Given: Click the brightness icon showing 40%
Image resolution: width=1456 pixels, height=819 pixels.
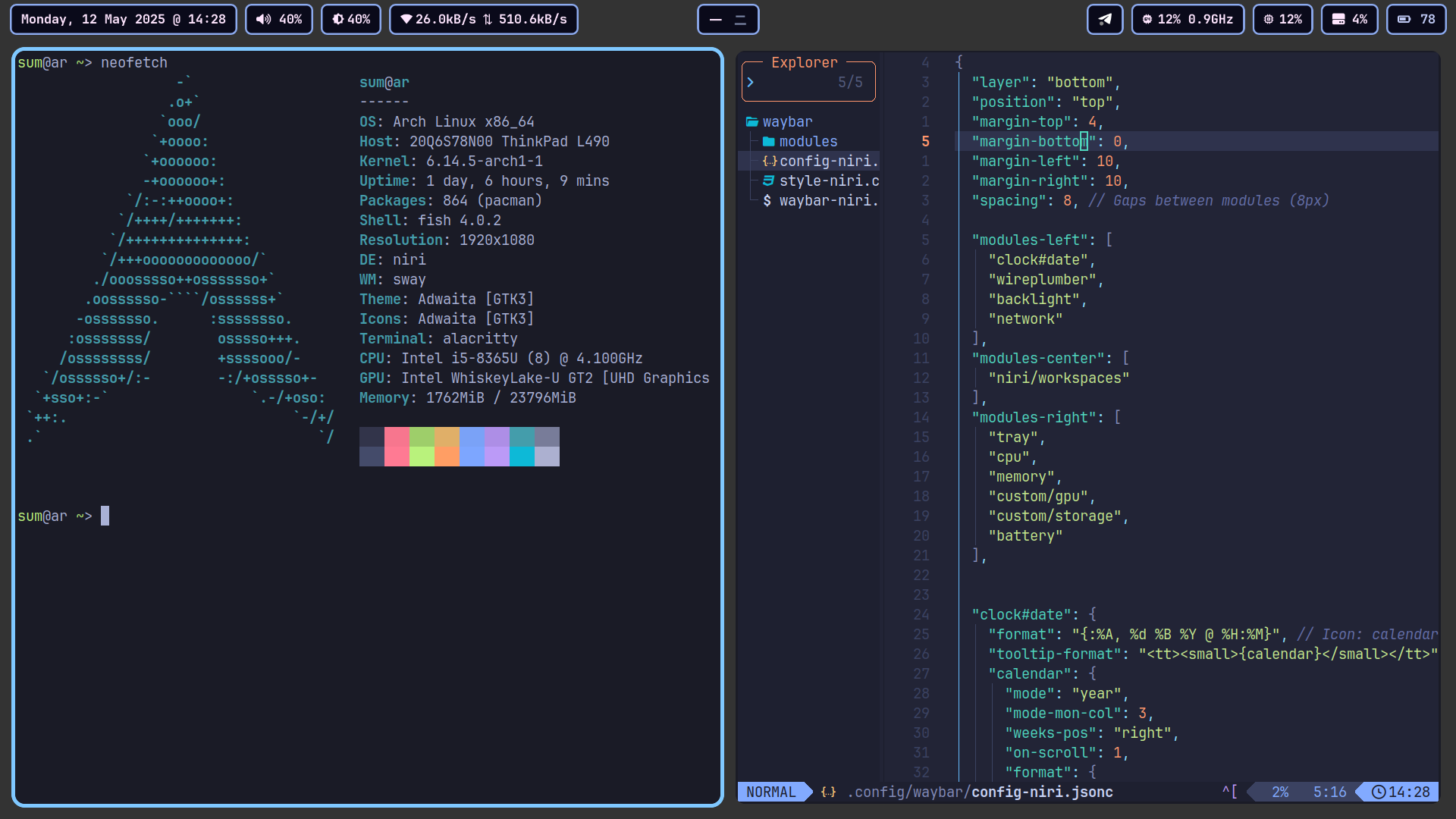Looking at the screenshot, I should [338, 19].
